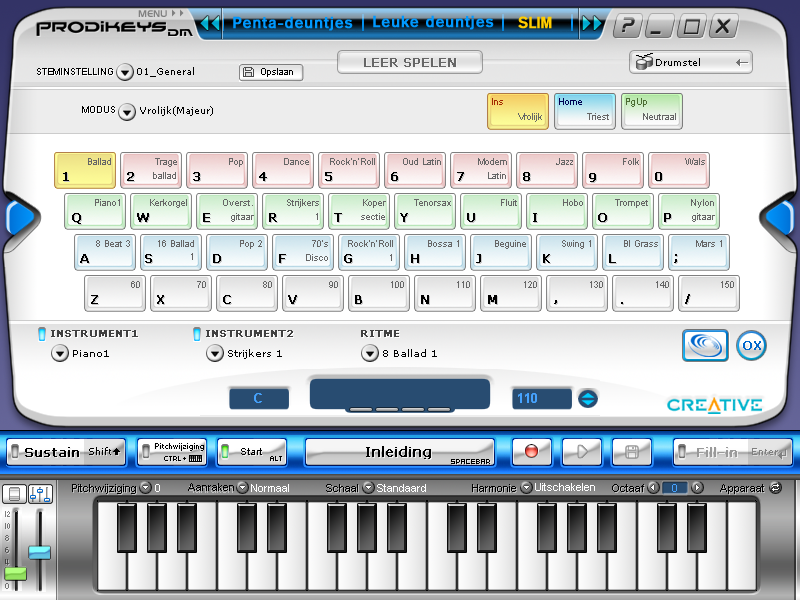800x600 pixels.
Task: Open the INSTRUMENT2 Strijkers 1 dropdown
Action: click(215, 353)
